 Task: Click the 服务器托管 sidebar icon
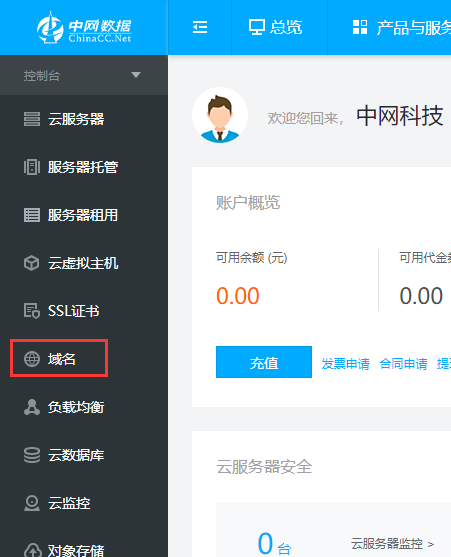click(32, 167)
